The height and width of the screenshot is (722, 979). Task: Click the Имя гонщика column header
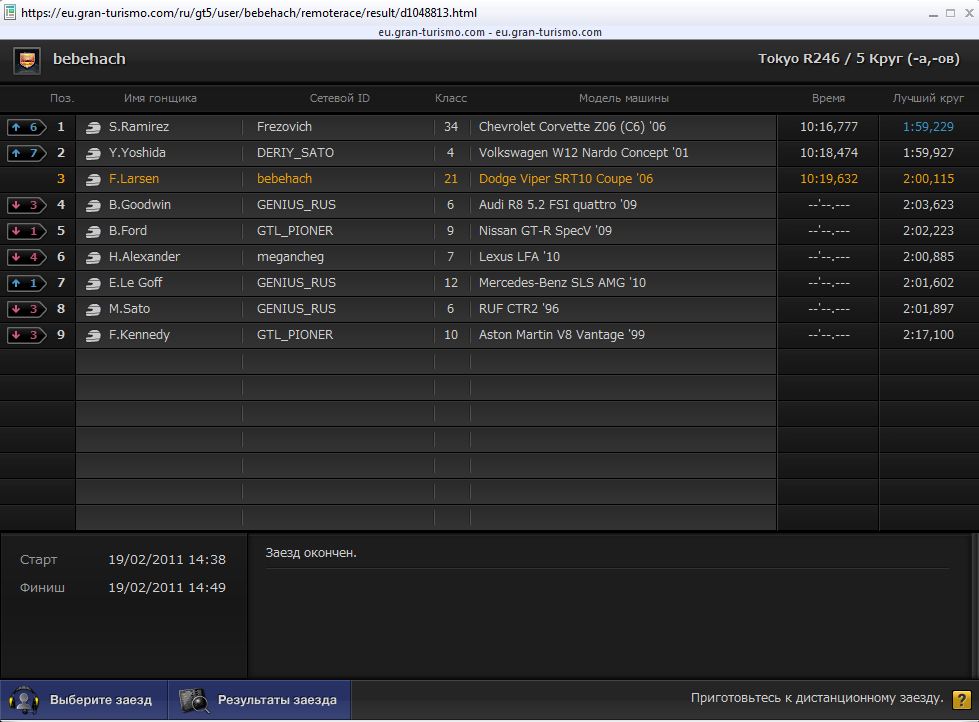(160, 98)
